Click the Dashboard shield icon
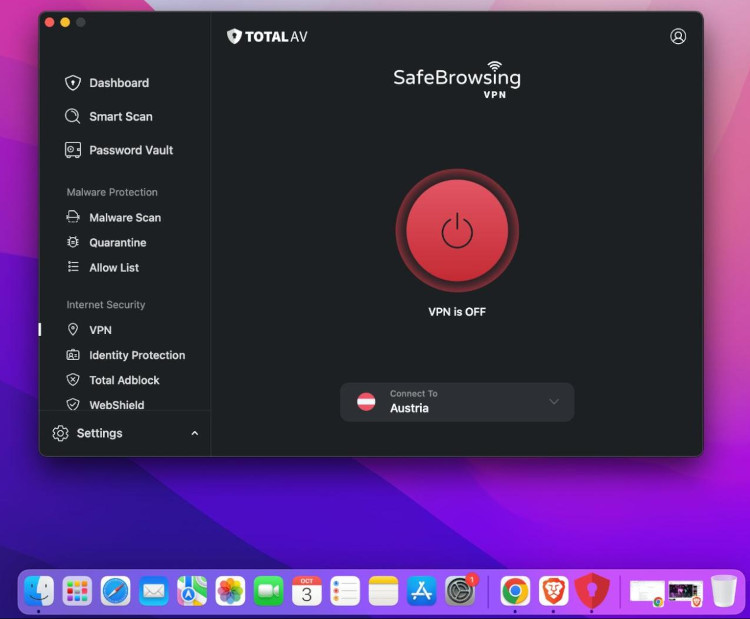The width and height of the screenshot is (750, 619). [73, 83]
